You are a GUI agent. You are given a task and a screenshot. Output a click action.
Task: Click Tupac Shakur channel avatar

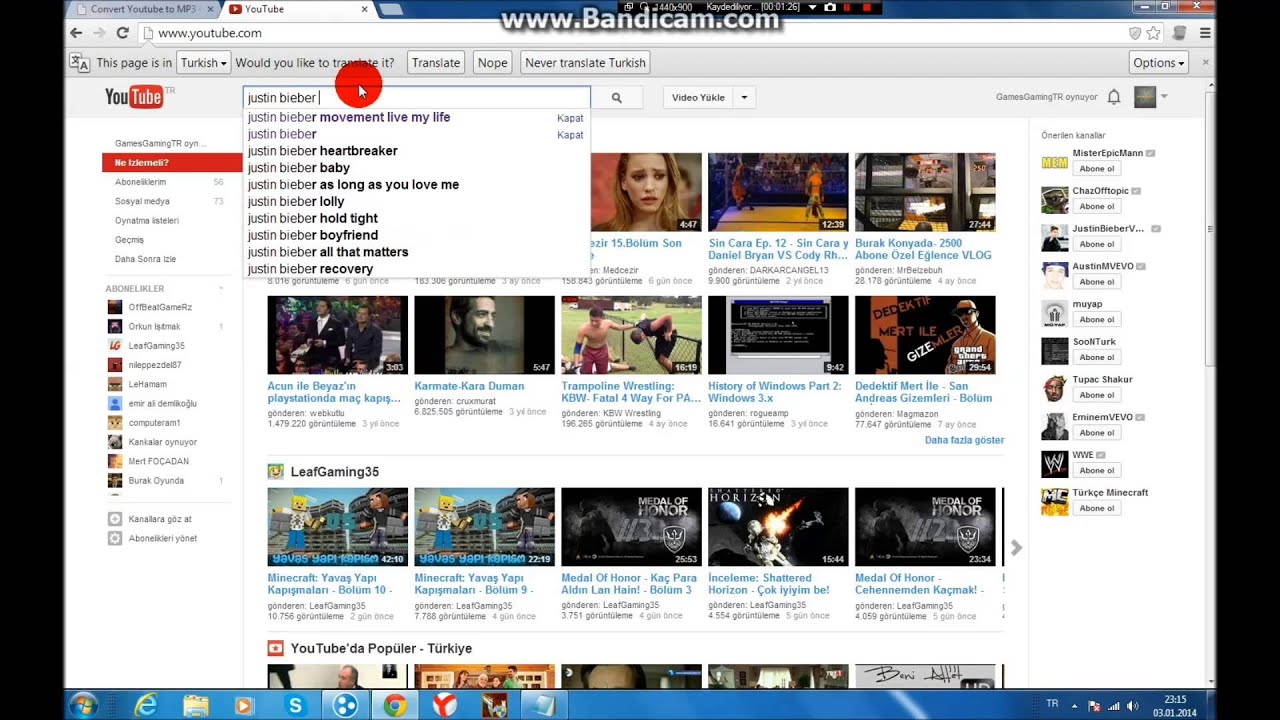click(1054, 388)
